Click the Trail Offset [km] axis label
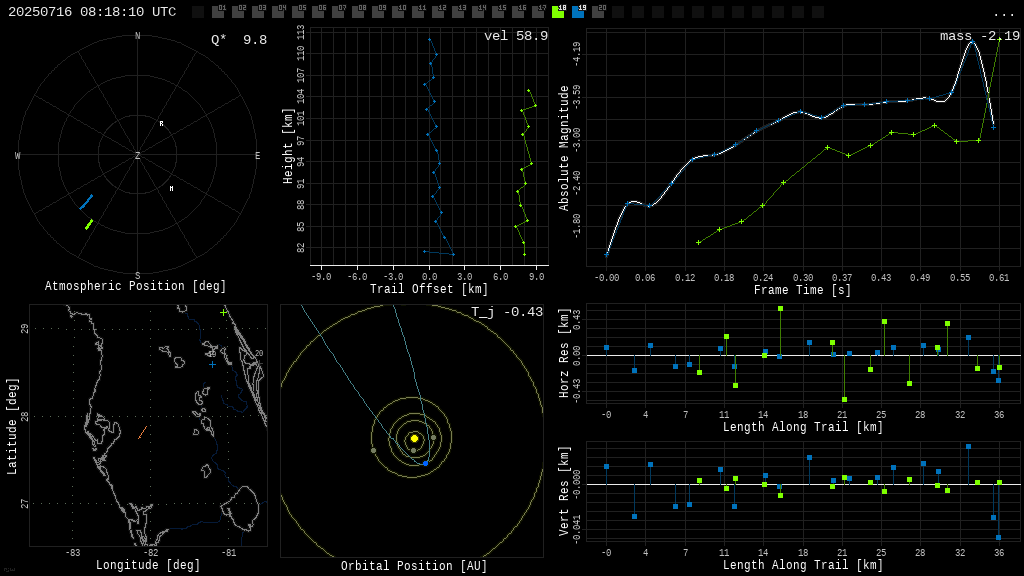1024x576 pixels. 429,289
